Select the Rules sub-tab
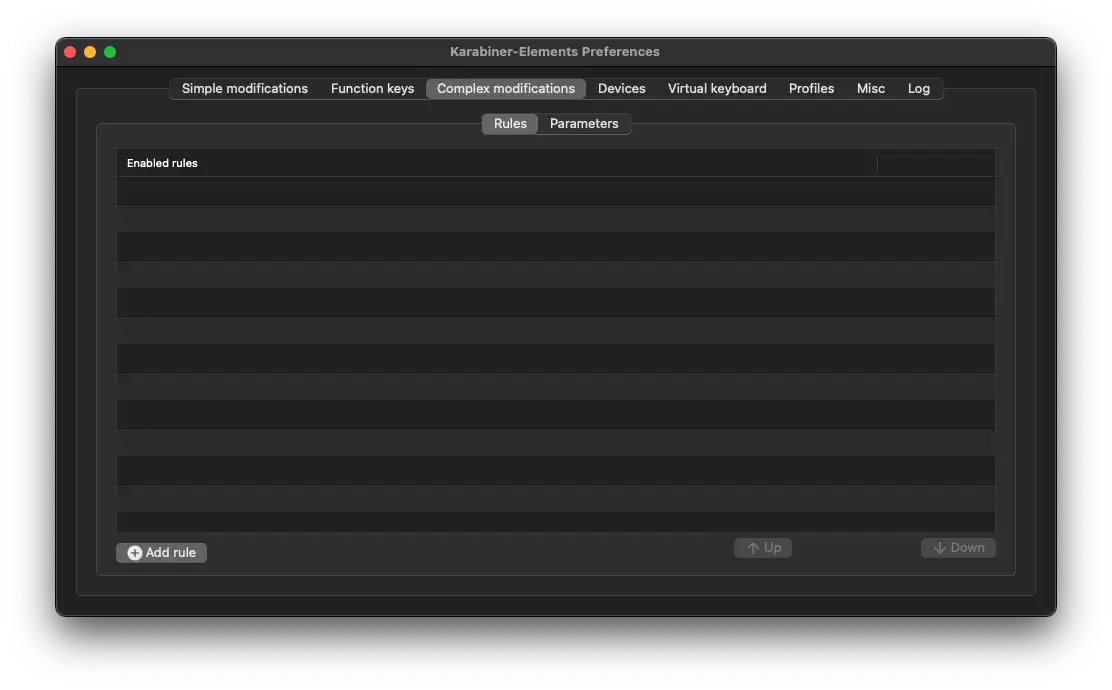Screen dimensions: 1112x690 (510, 123)
